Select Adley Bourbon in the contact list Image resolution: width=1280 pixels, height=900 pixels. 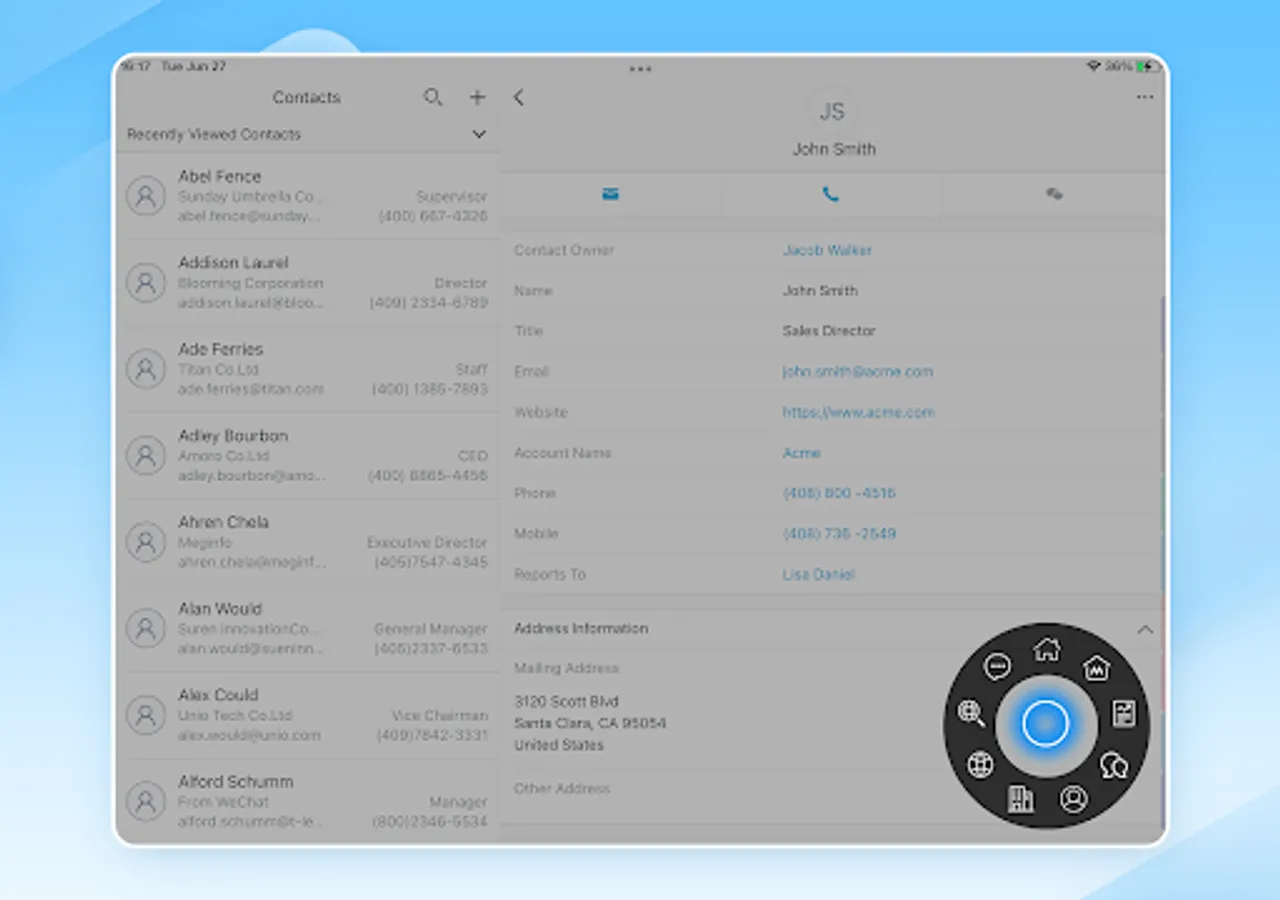[307, 455]
